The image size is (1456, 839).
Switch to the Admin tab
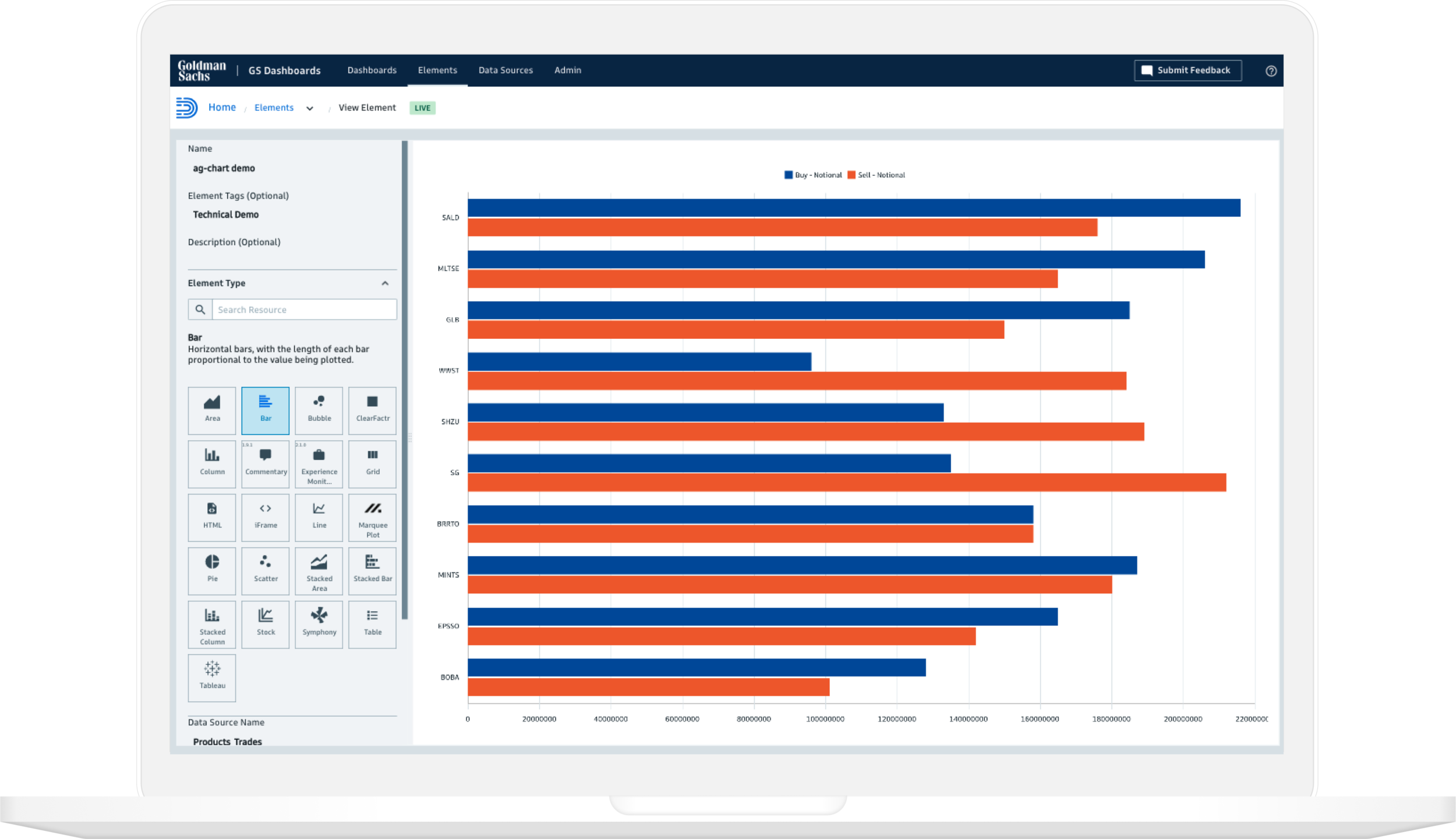(567, 70)
